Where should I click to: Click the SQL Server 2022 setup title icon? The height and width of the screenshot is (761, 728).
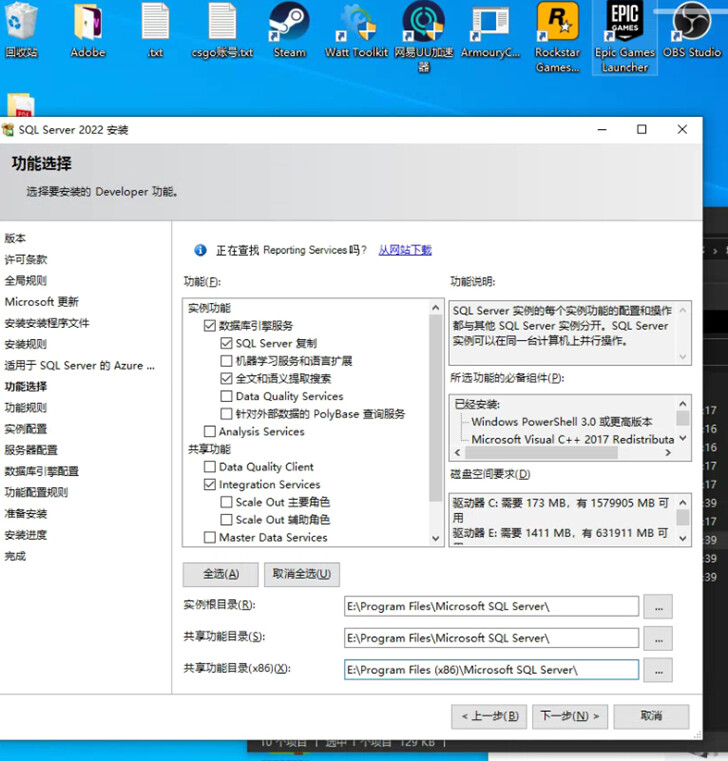click(x=8, y=130)
